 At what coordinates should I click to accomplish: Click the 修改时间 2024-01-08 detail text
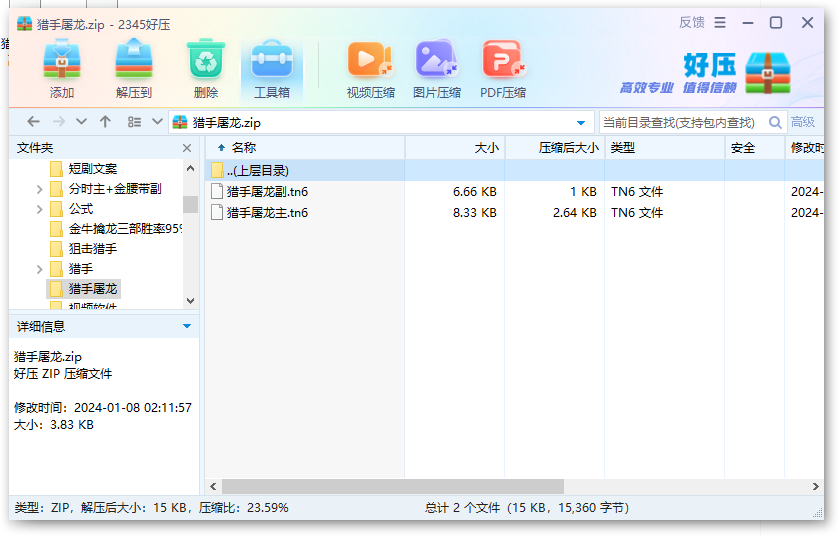103,408
